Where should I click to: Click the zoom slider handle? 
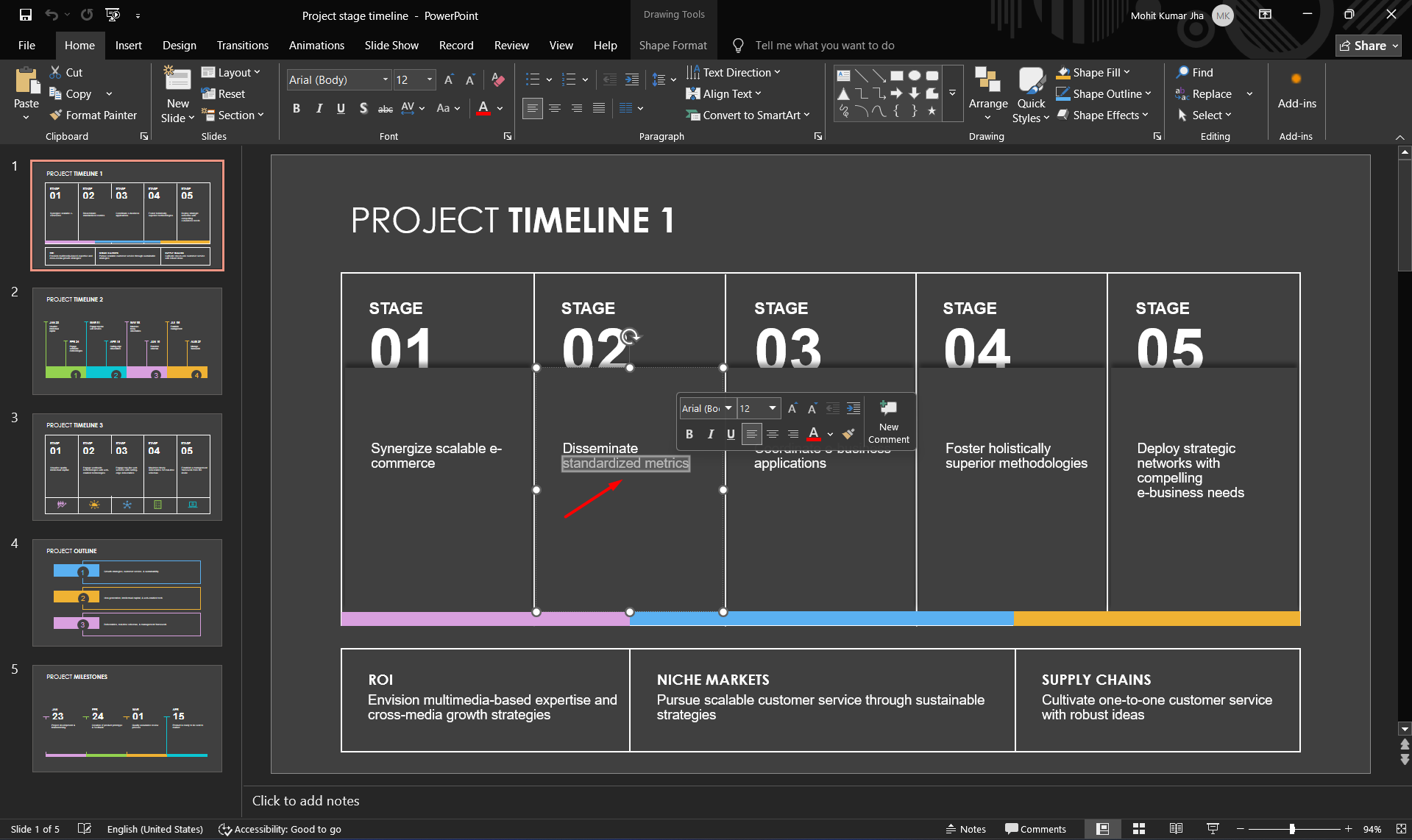coord(1292,829)
